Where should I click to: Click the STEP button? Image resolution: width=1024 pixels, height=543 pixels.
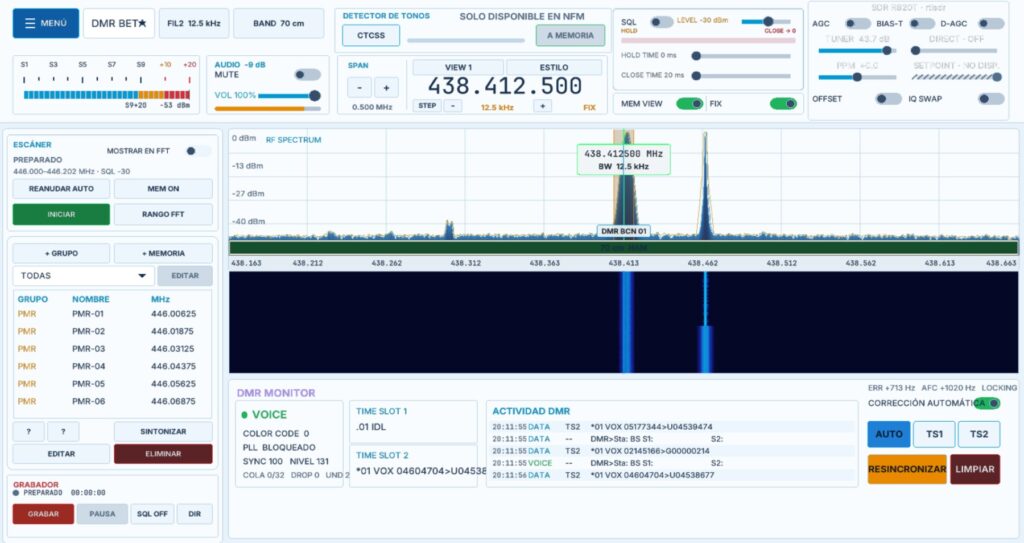[x=427, y=106]
